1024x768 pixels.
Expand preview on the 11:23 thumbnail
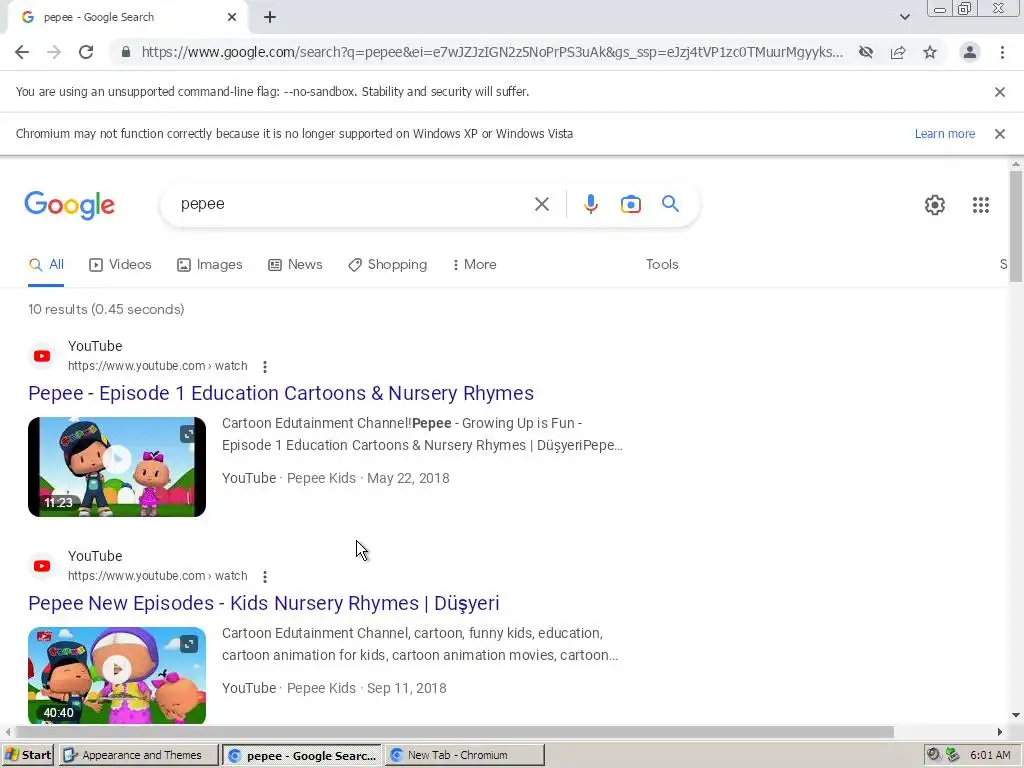188,434
